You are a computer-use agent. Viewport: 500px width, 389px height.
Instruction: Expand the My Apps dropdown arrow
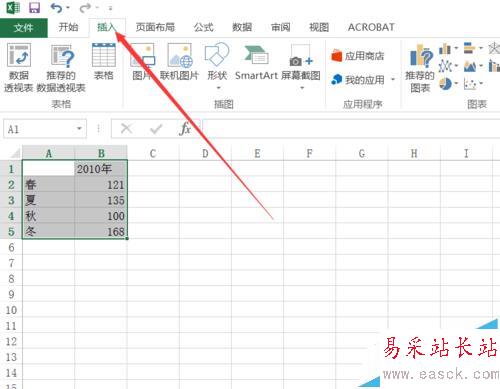[x=393, y=79]
